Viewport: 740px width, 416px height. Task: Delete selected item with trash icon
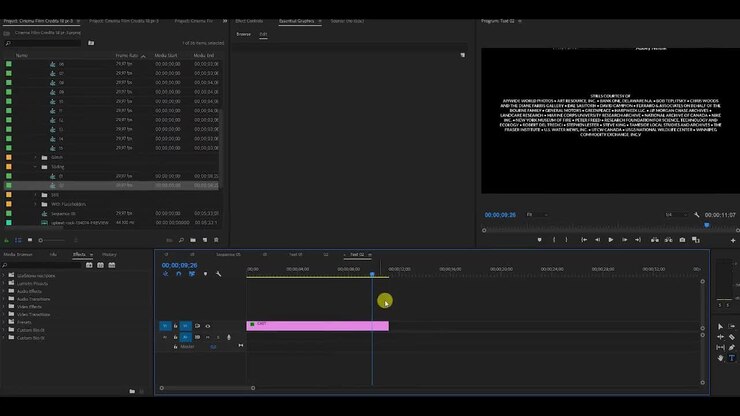[216, 240]
